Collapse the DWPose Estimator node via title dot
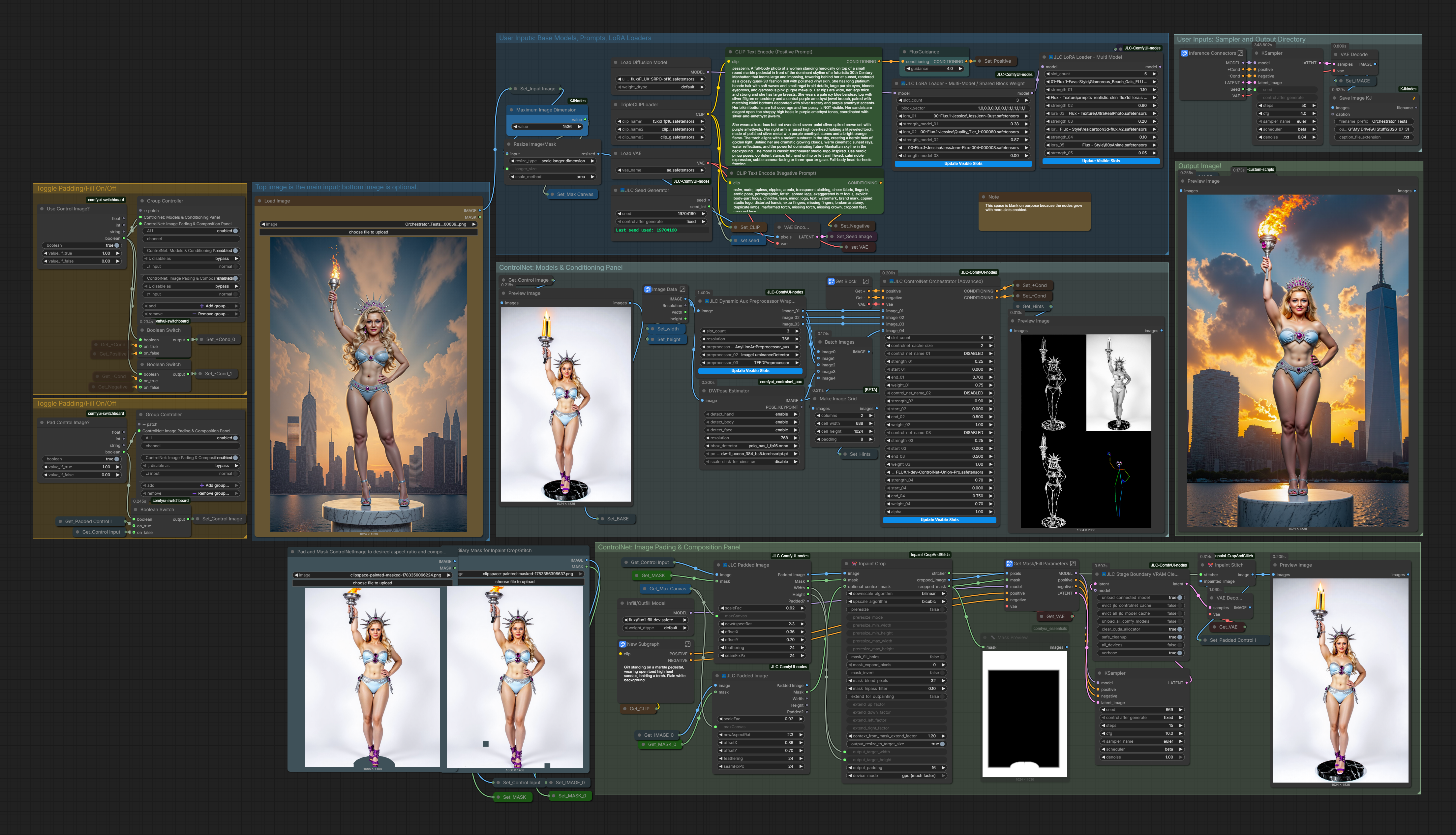The height and width of the screenshot is (835, 1456). click(x=704, y=391)
